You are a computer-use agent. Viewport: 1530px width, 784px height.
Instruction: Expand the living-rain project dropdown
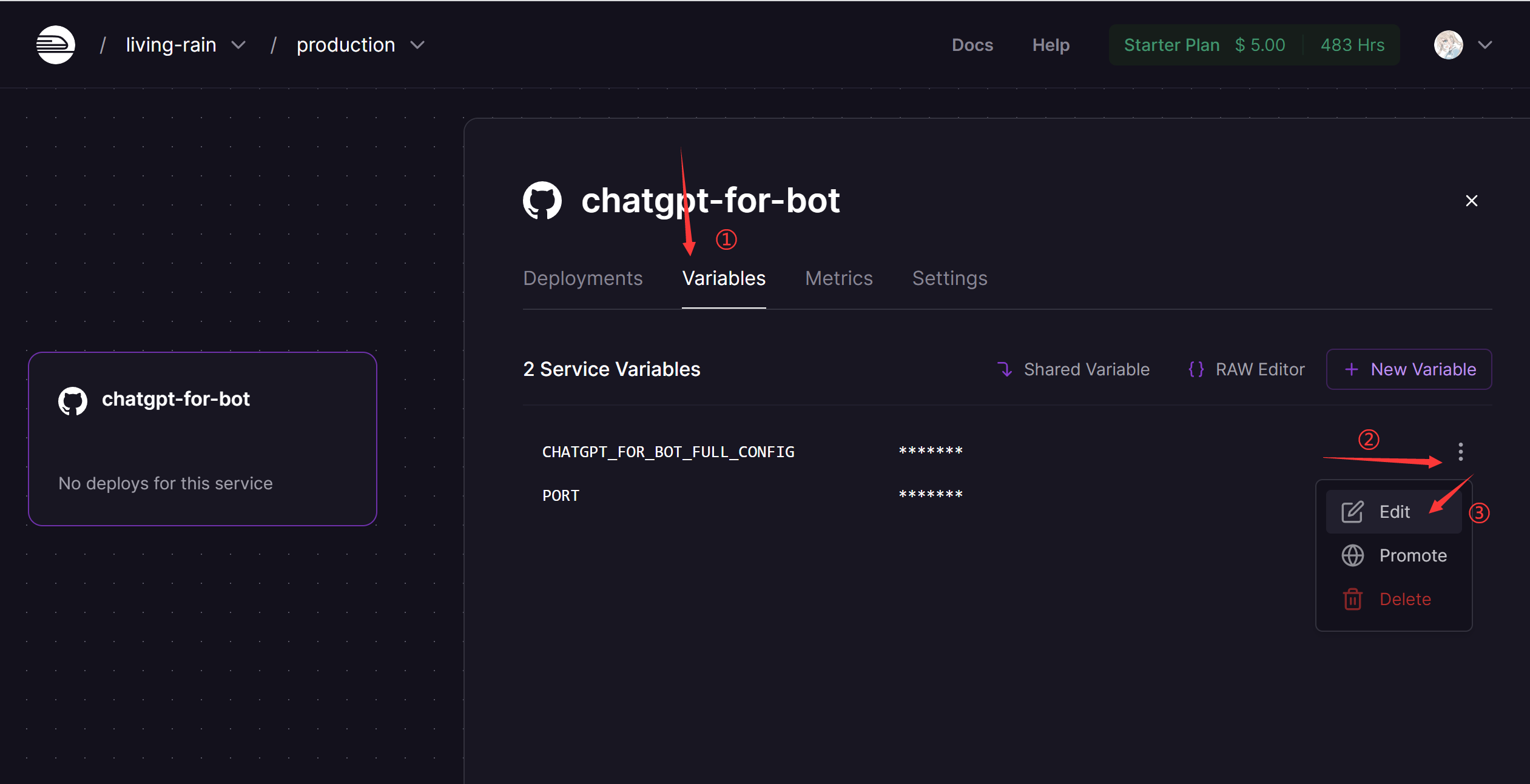tap(238, 45)
